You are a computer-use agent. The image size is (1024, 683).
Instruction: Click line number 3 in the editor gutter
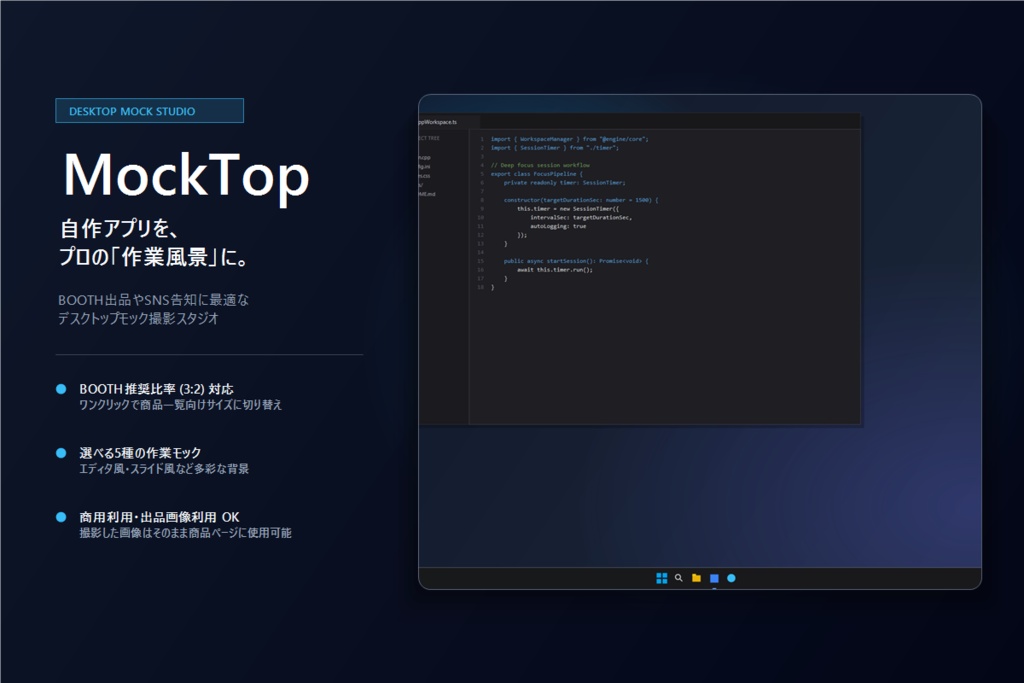[482, 157]
